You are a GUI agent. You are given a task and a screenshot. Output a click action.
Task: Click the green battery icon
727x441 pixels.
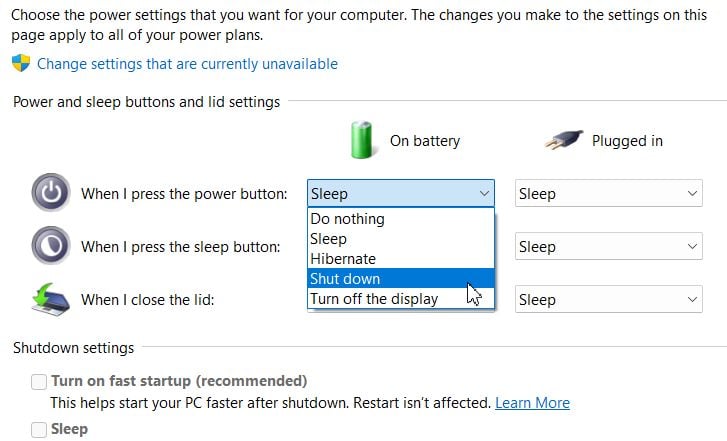pos(362,140)
